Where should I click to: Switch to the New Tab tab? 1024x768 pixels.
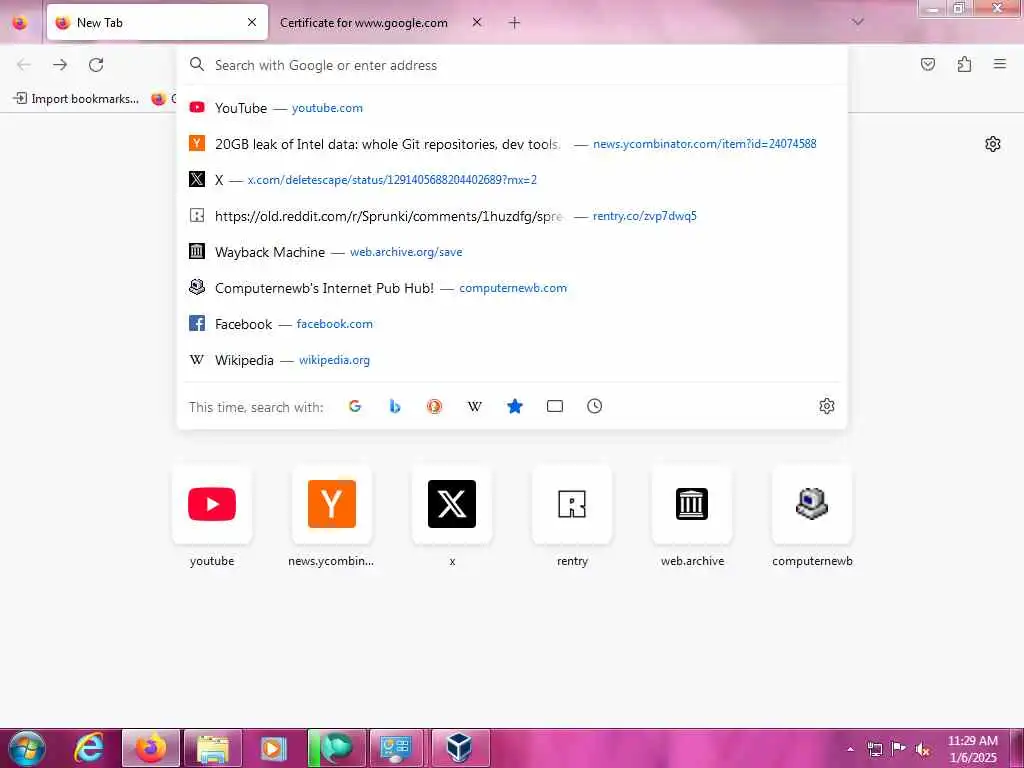tap(157, 22)
